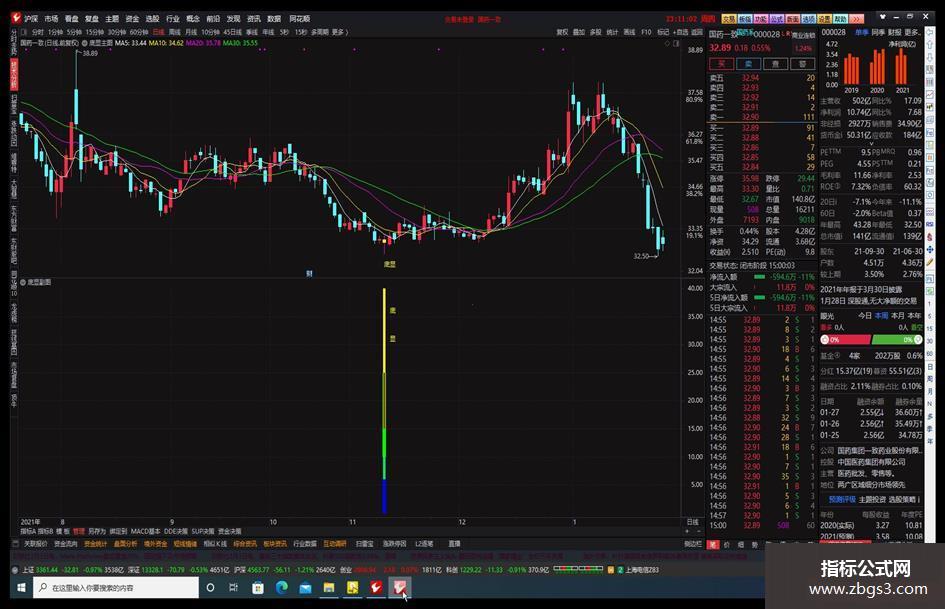This screenshot has width=945, height=609.
Task: Click the 设置 settings toolbar button
Action: pyautogui.click(x=824, y=19)
